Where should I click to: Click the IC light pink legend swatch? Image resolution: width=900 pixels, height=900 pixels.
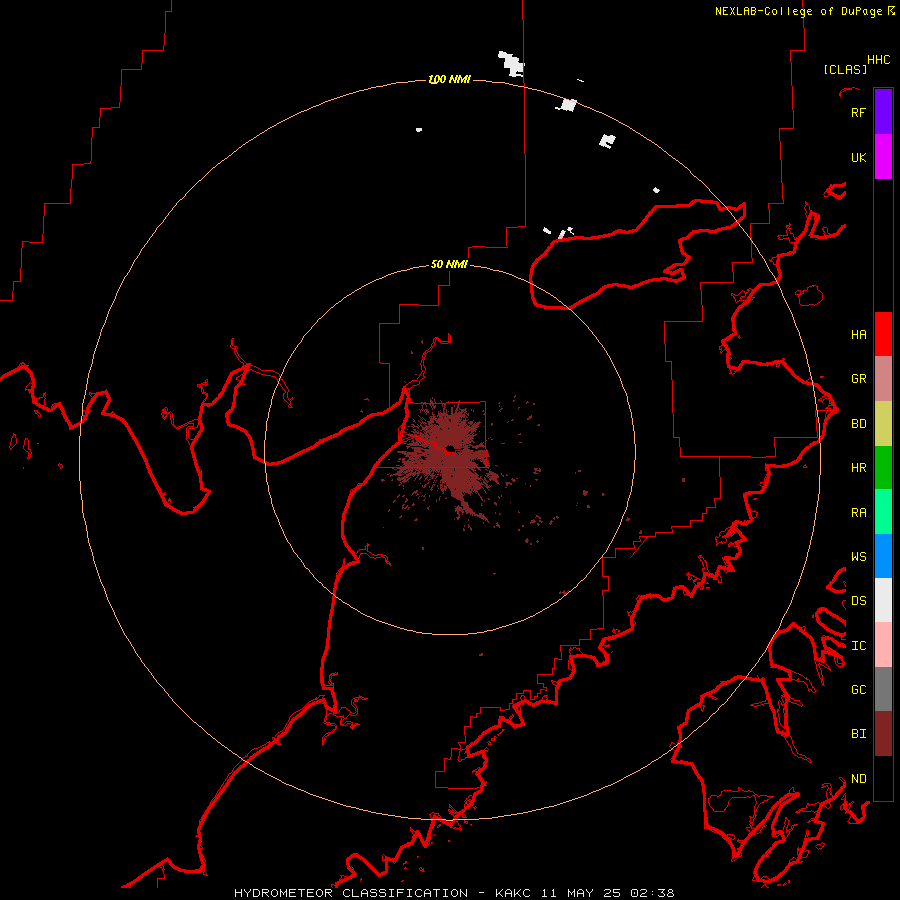(883, 645)
